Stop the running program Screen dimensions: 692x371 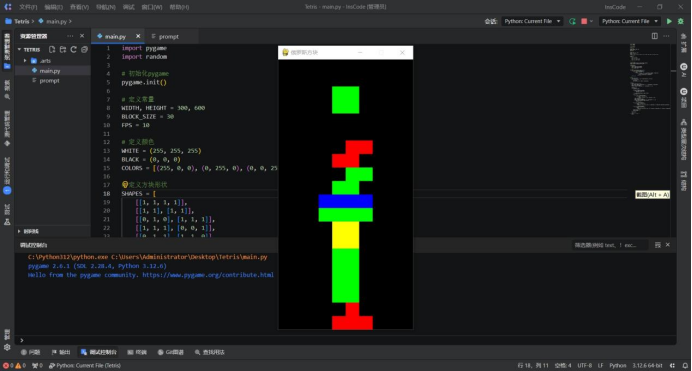click(x=584, y=21)
